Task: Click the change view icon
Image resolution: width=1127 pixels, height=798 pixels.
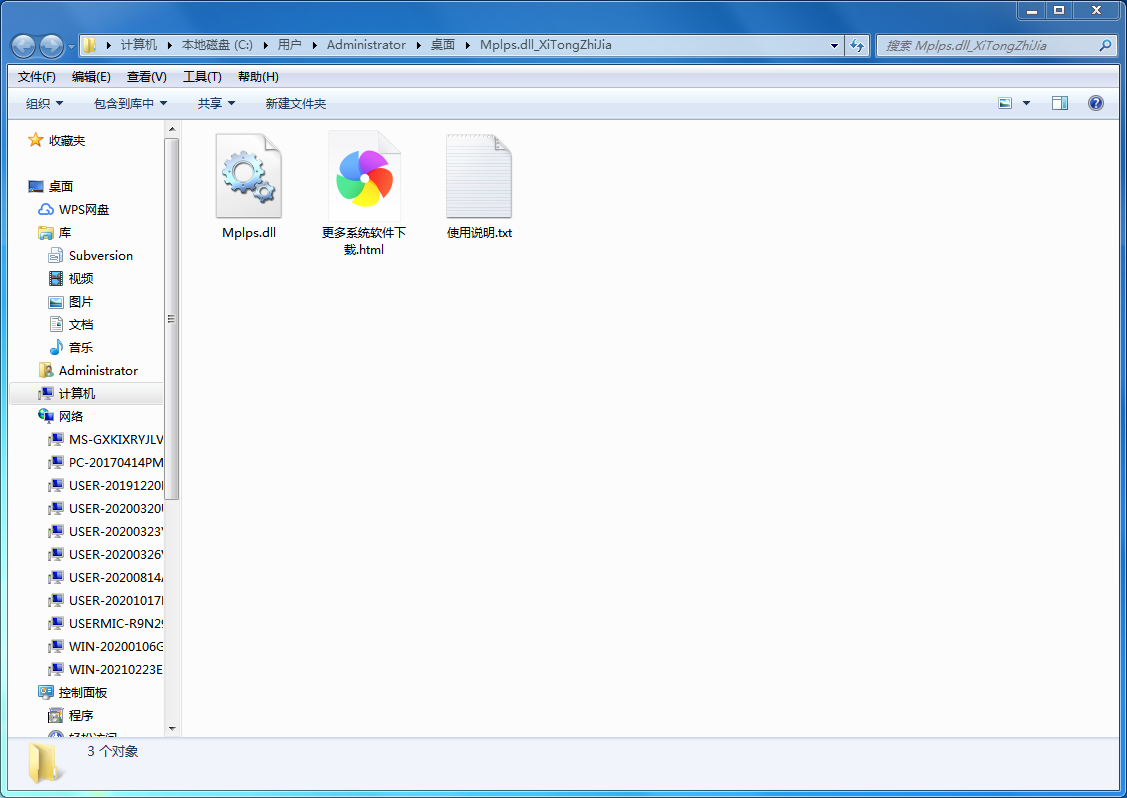Action: click(1005, 103)
